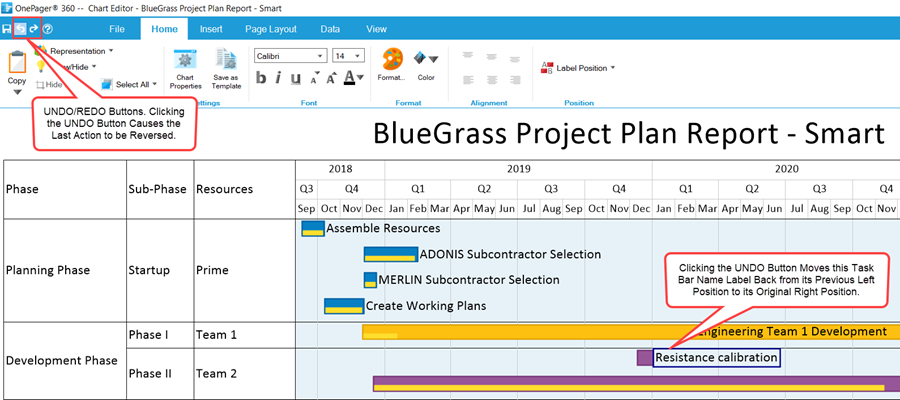900x400 pixels.
Task: Select the Assemble Resources task bar
Action: pyautogui.click(x=313, y=228)
